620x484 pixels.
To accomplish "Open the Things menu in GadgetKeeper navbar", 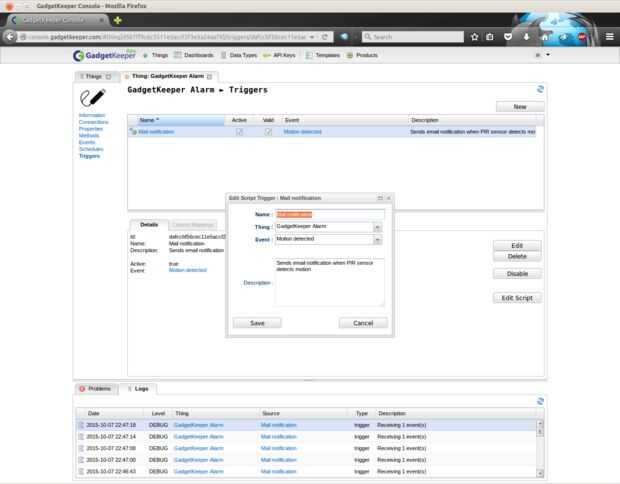I will click(x=155, y=55).
